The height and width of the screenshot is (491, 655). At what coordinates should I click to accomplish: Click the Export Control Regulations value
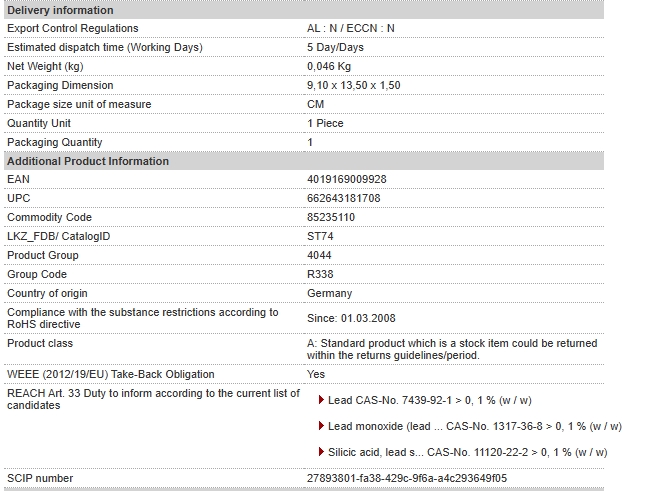[x=350, y=28]
